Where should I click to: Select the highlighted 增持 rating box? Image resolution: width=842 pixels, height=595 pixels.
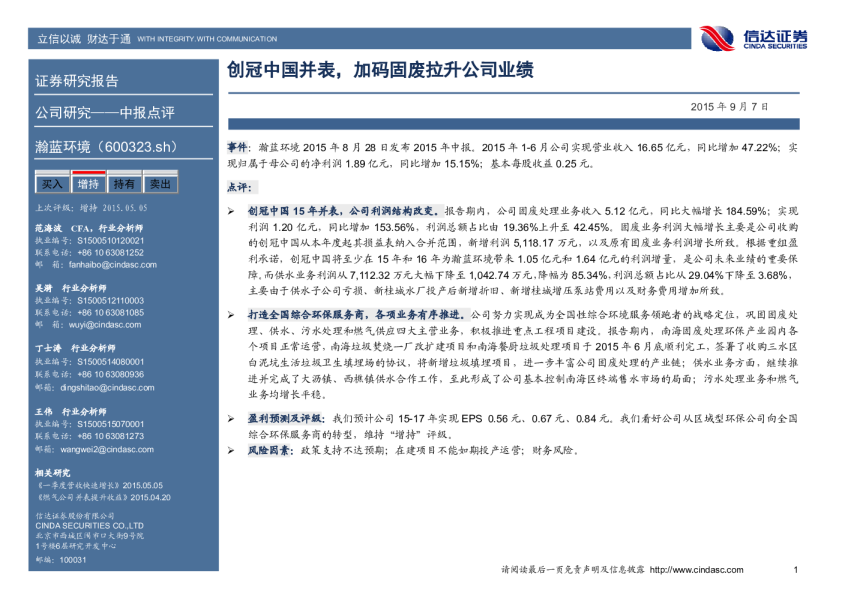[x=88, y=184]
